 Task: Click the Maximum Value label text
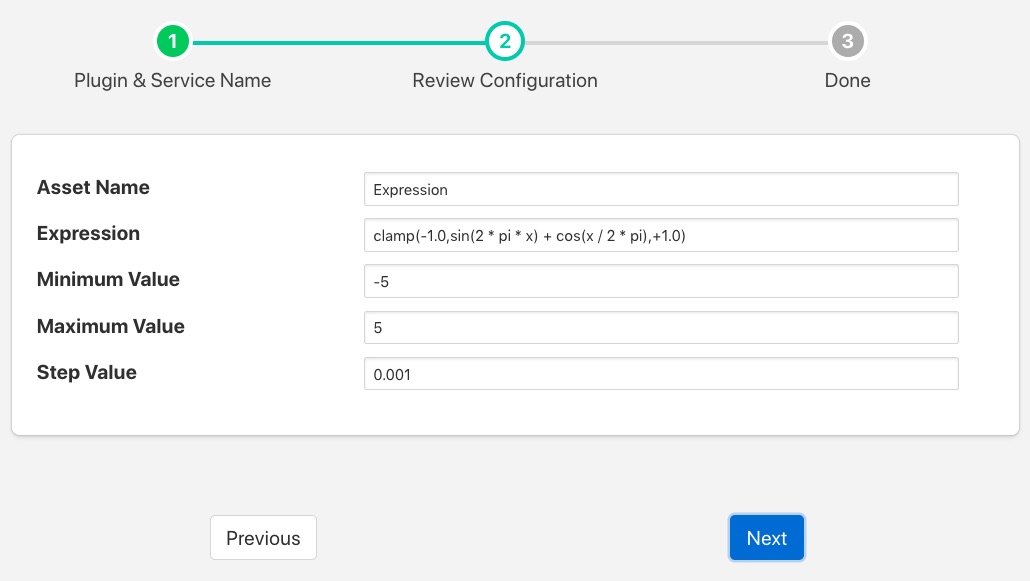[110, 326]
